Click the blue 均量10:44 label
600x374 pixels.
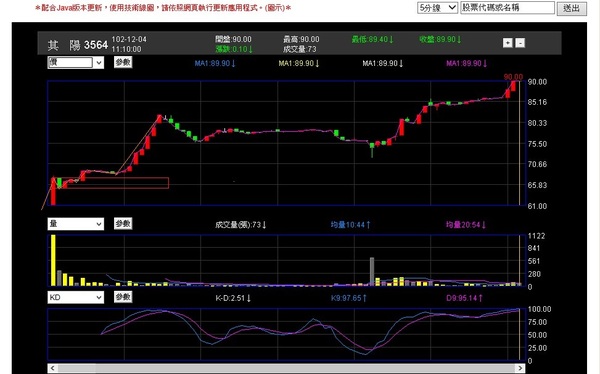tap(350, 225)
